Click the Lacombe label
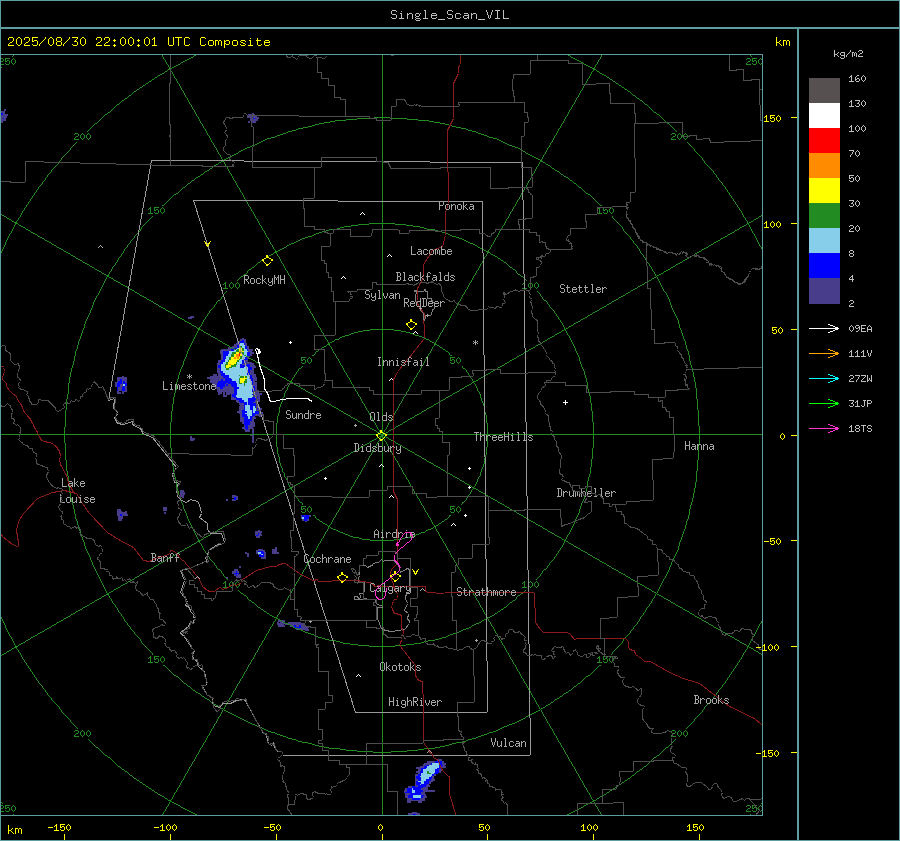900x841 pixels. tap(431, 251)
